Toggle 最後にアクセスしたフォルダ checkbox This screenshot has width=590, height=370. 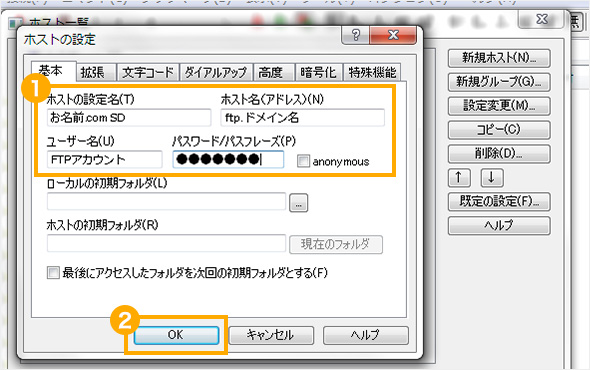(x=53, y=273)
